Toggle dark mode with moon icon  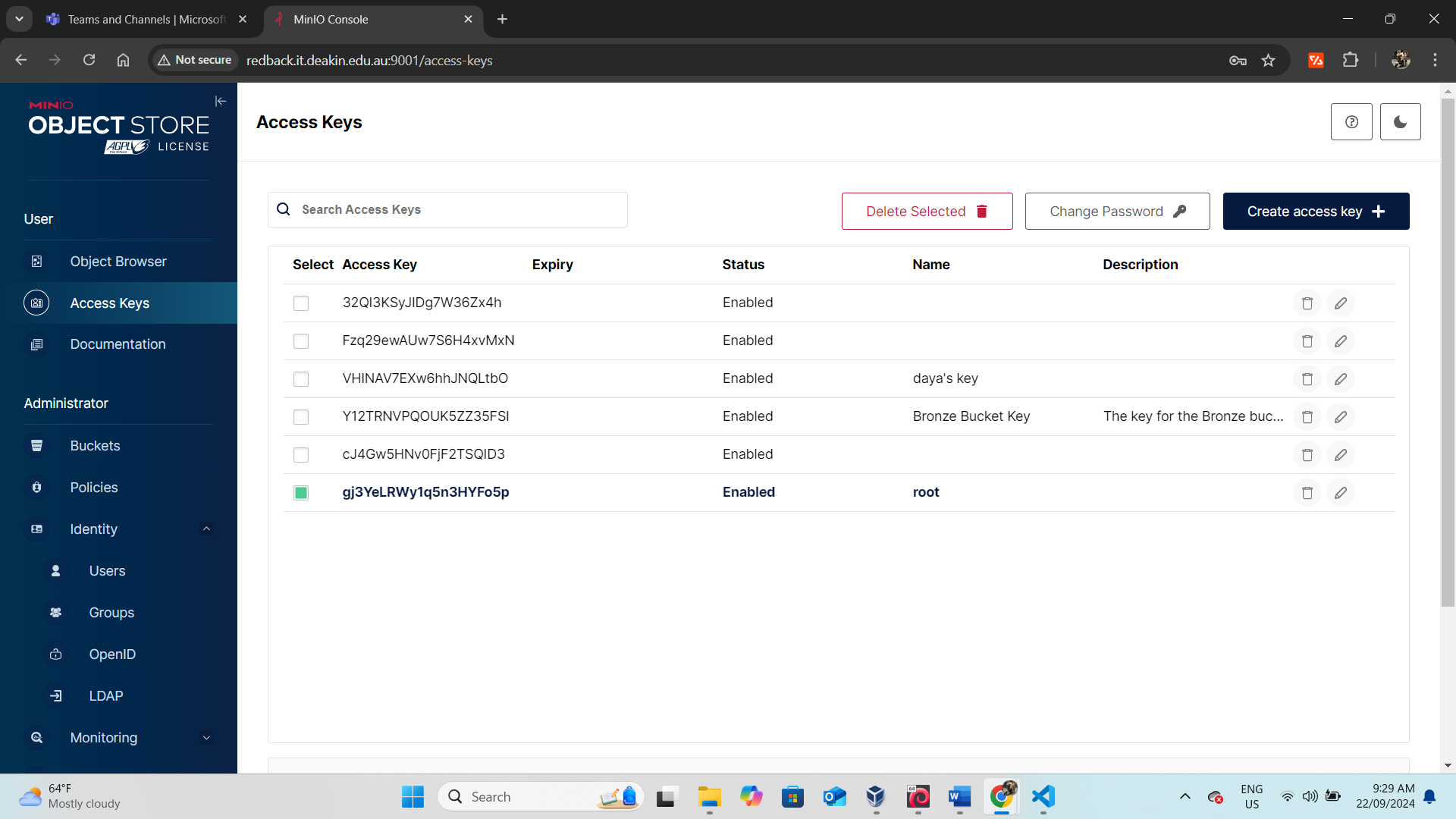[x=1400, y=122]
